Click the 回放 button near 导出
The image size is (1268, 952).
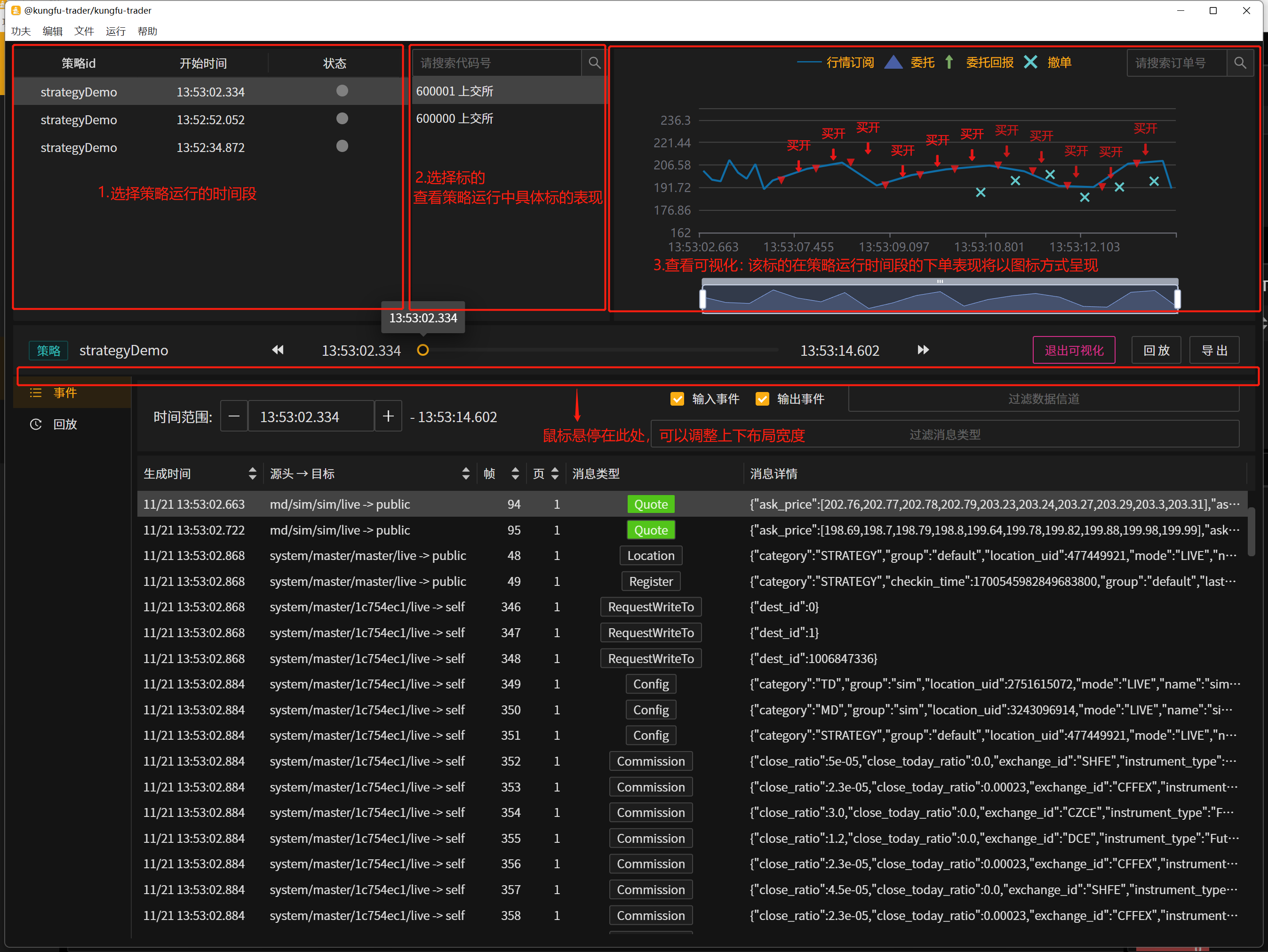pyautogui.click(x=1156, y=350)
